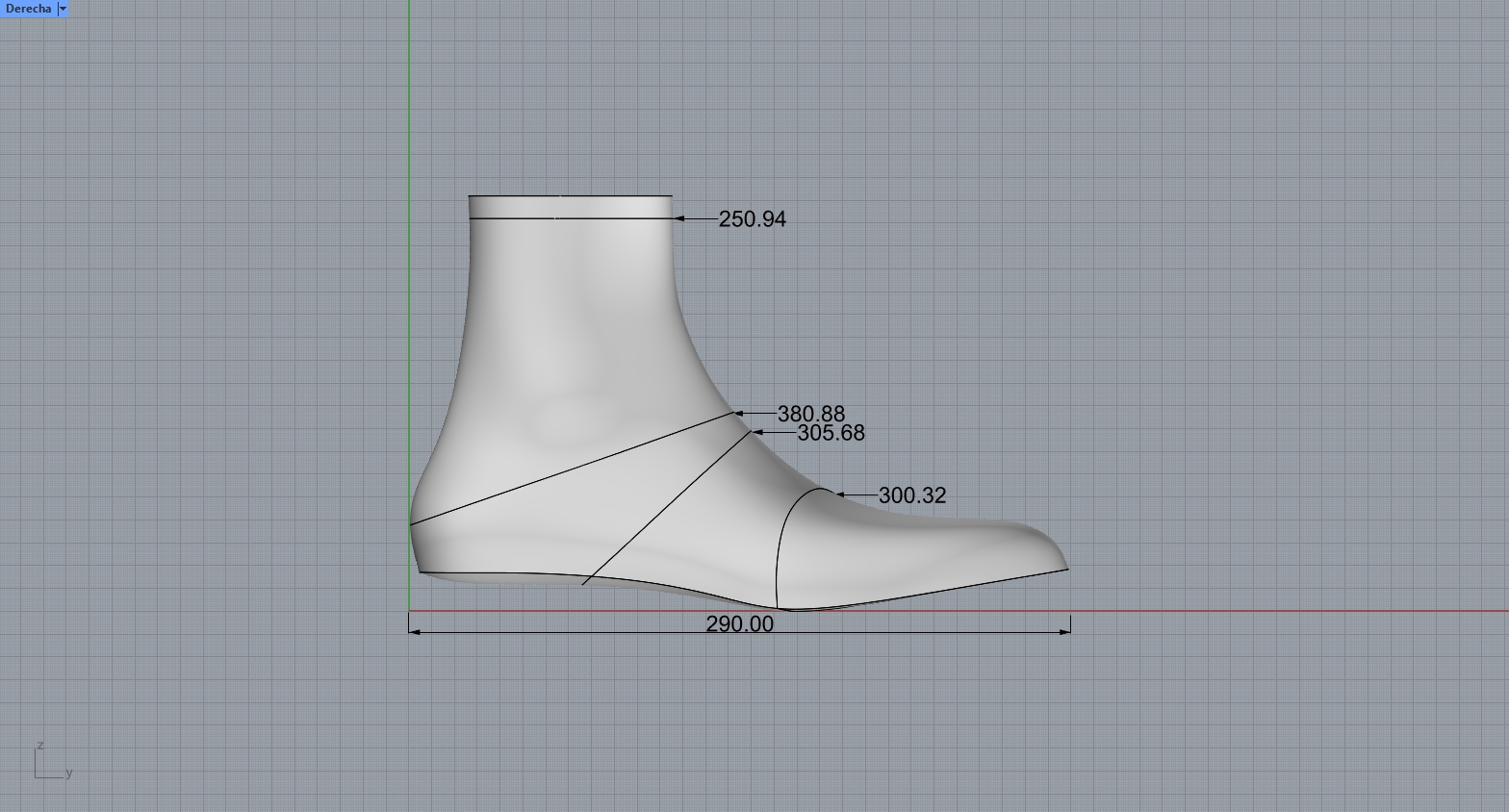The image size is (1509, 812).
Task: Click the leader arrowhead of the 380.88 label
Action: pyautogui.click(x=740, y=414)
